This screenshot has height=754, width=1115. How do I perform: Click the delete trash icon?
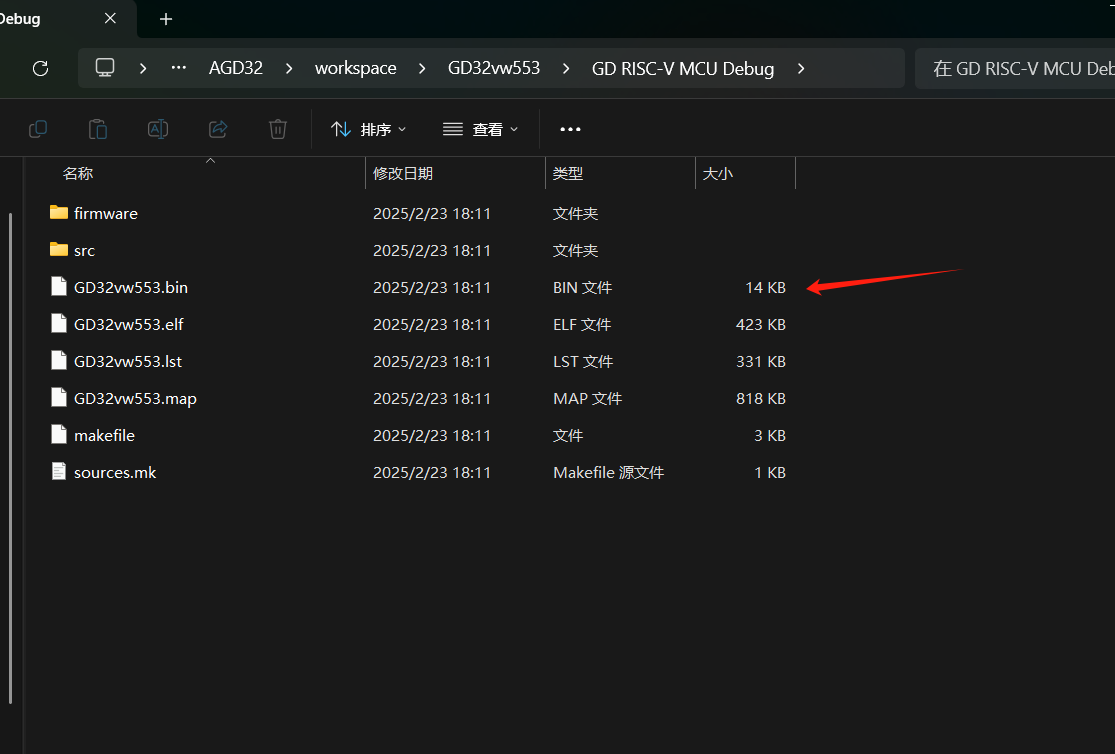pos(278,129)
